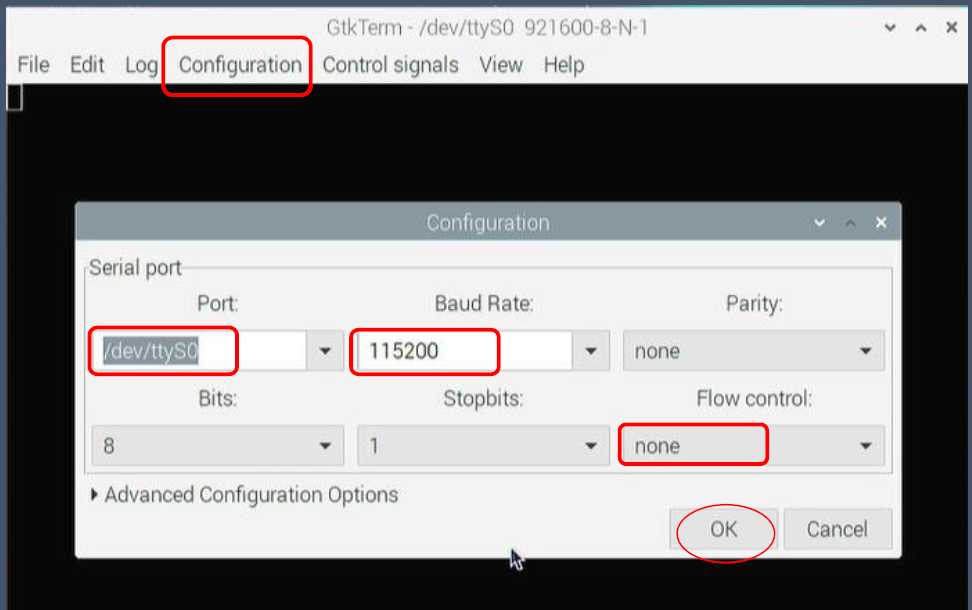Open the Stopbits dropdown
The image size is (972, 610).
(x=484, y=445)
